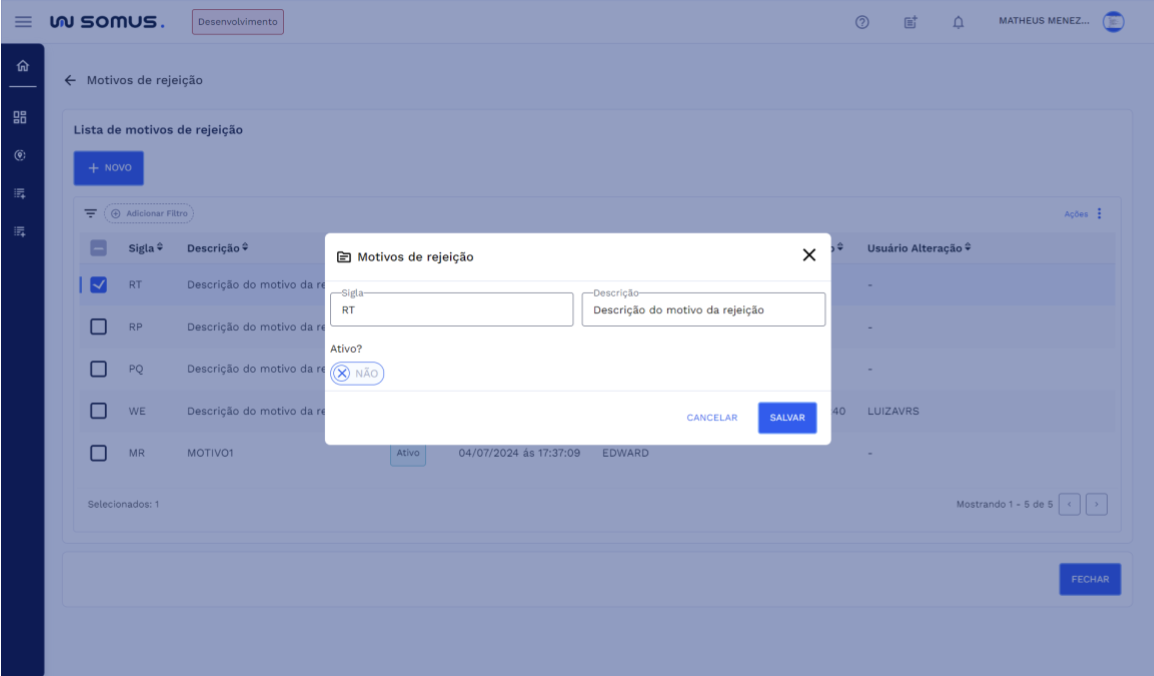Click the Sigla input field
The width and height of the screenshot is (1154, 676).
[451, 310]
